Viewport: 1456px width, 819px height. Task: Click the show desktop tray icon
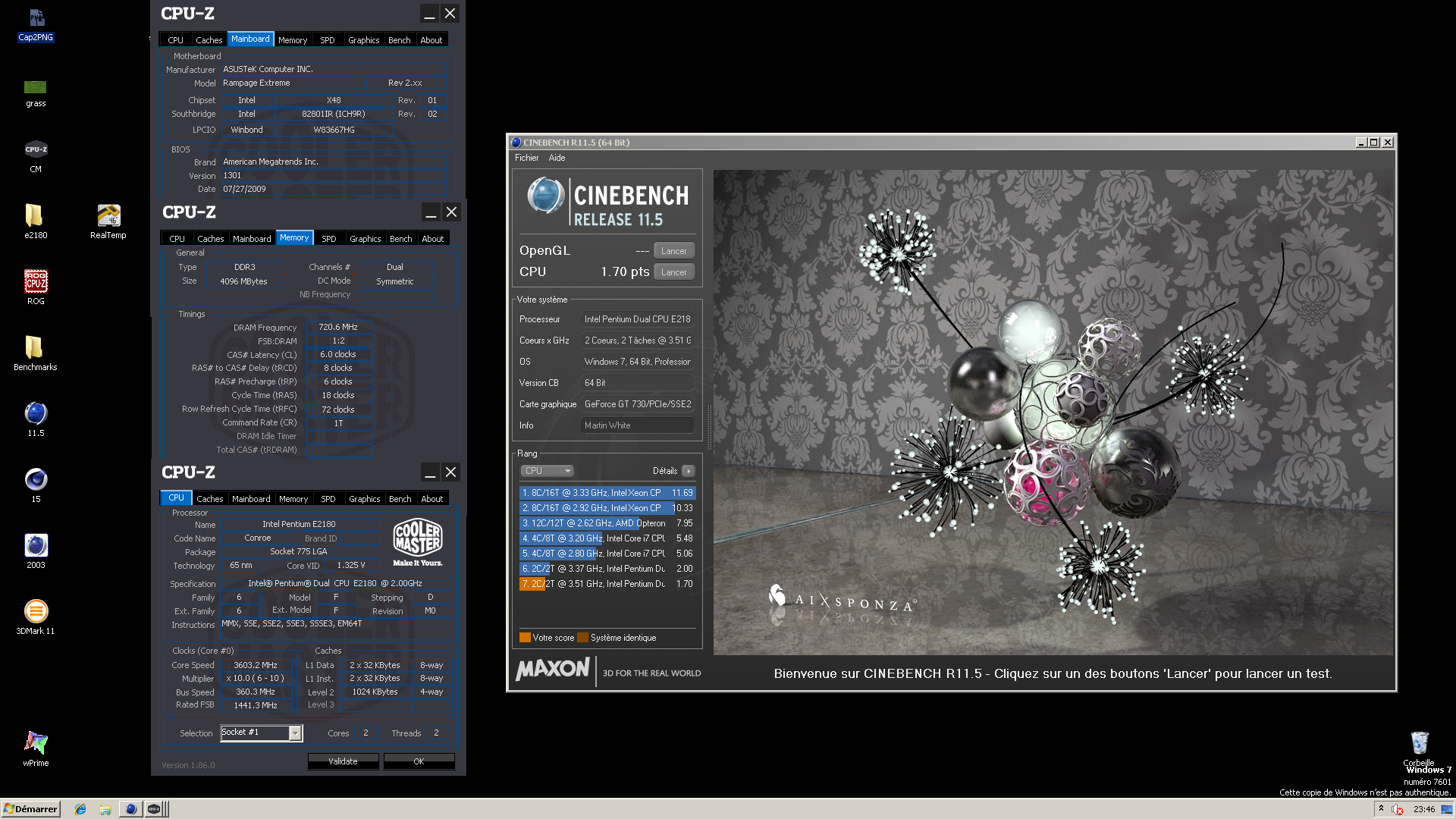click(1447, 809)
